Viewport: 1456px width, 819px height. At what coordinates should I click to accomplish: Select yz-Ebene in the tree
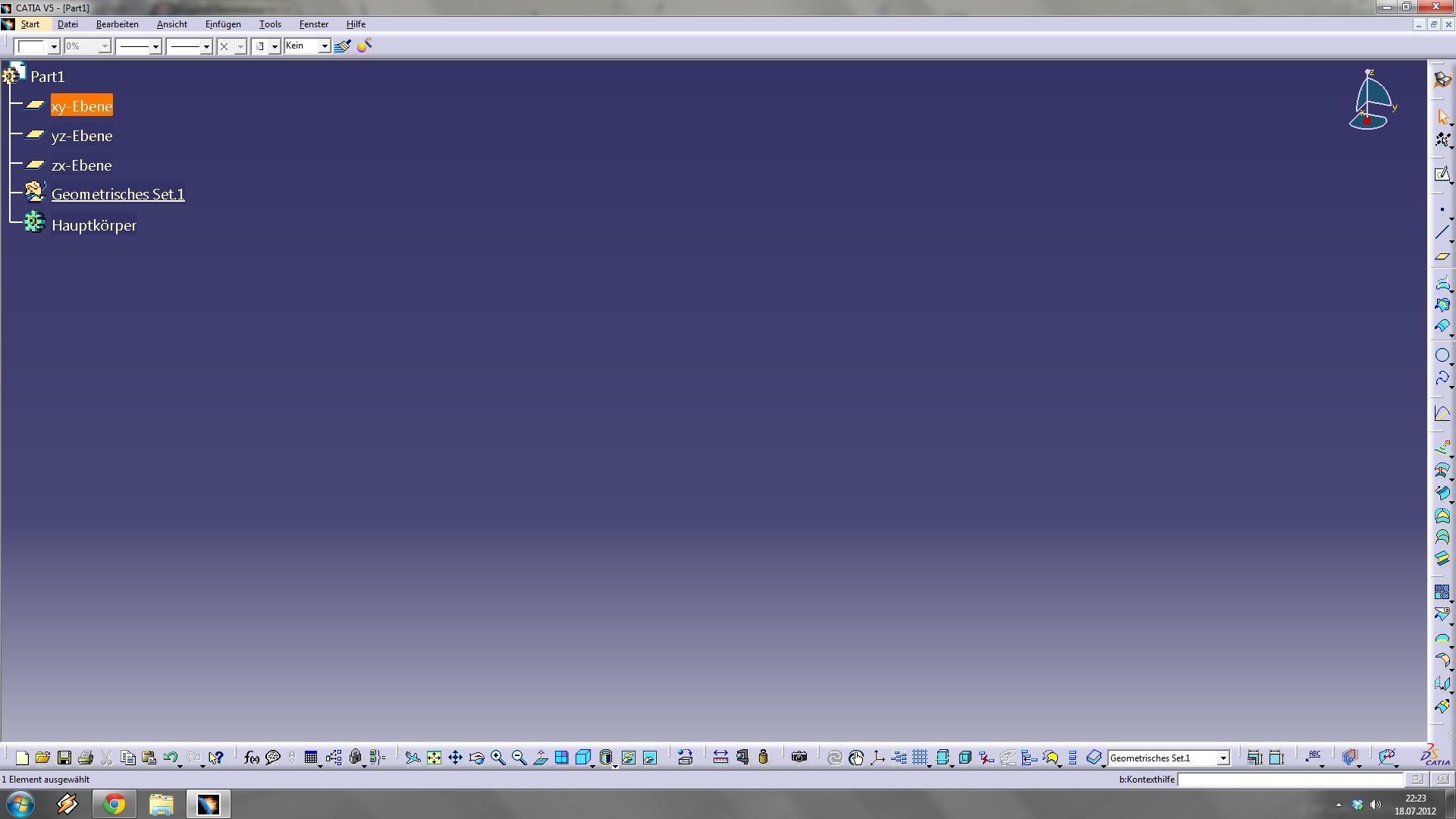click(x=82, y=136)
